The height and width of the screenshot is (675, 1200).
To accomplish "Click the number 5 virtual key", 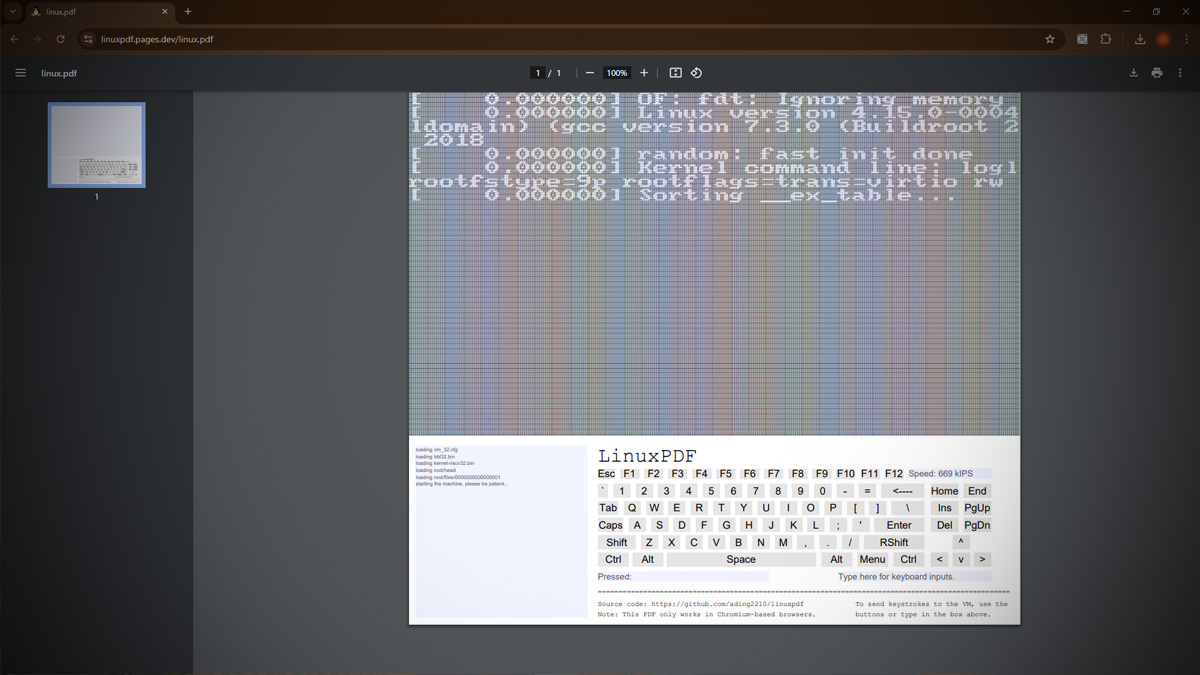I will [711, 491].
